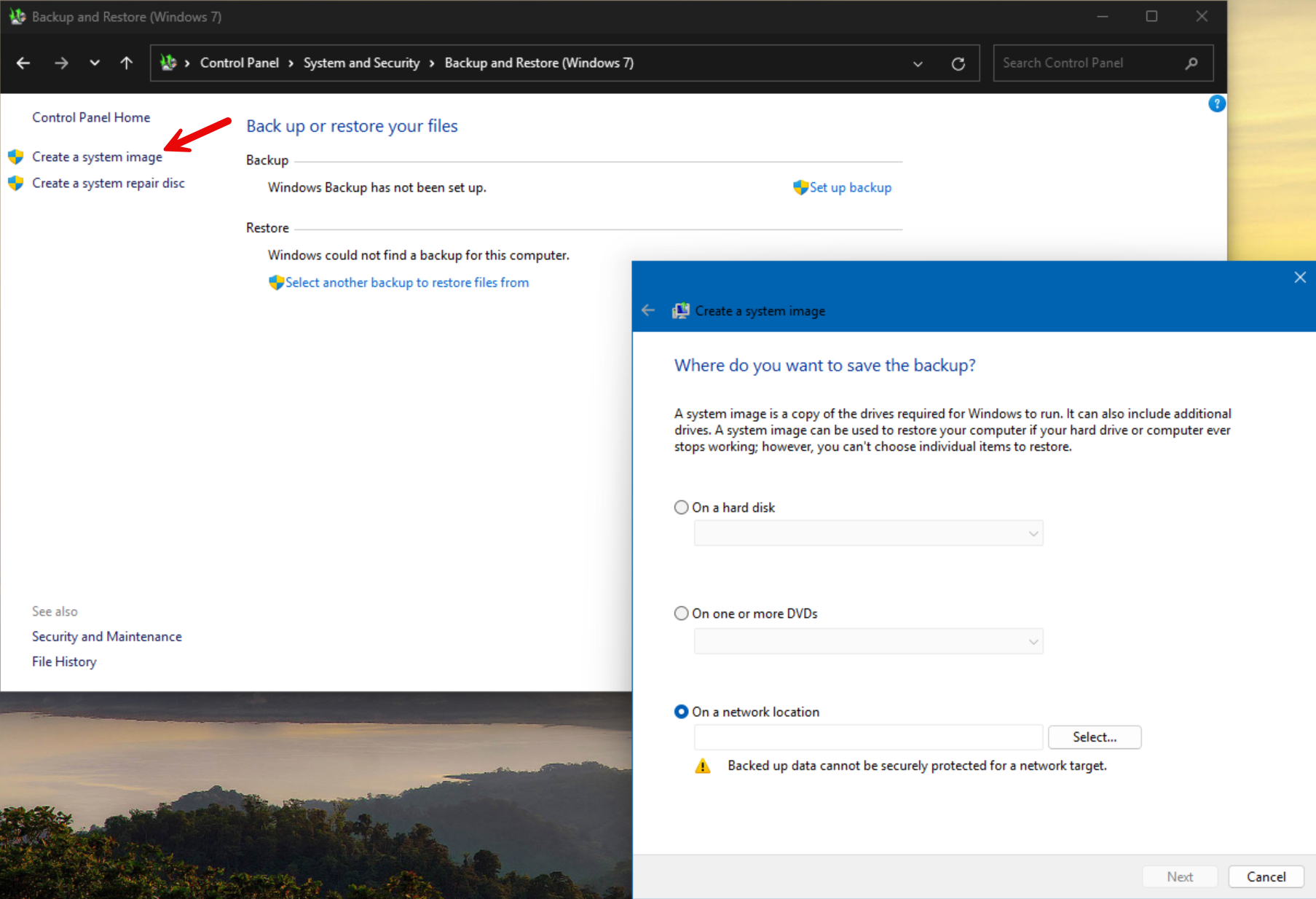This screenshot has width=1316, height=899.
Task: Open File History from See also
Action: [x=63, y=661]
